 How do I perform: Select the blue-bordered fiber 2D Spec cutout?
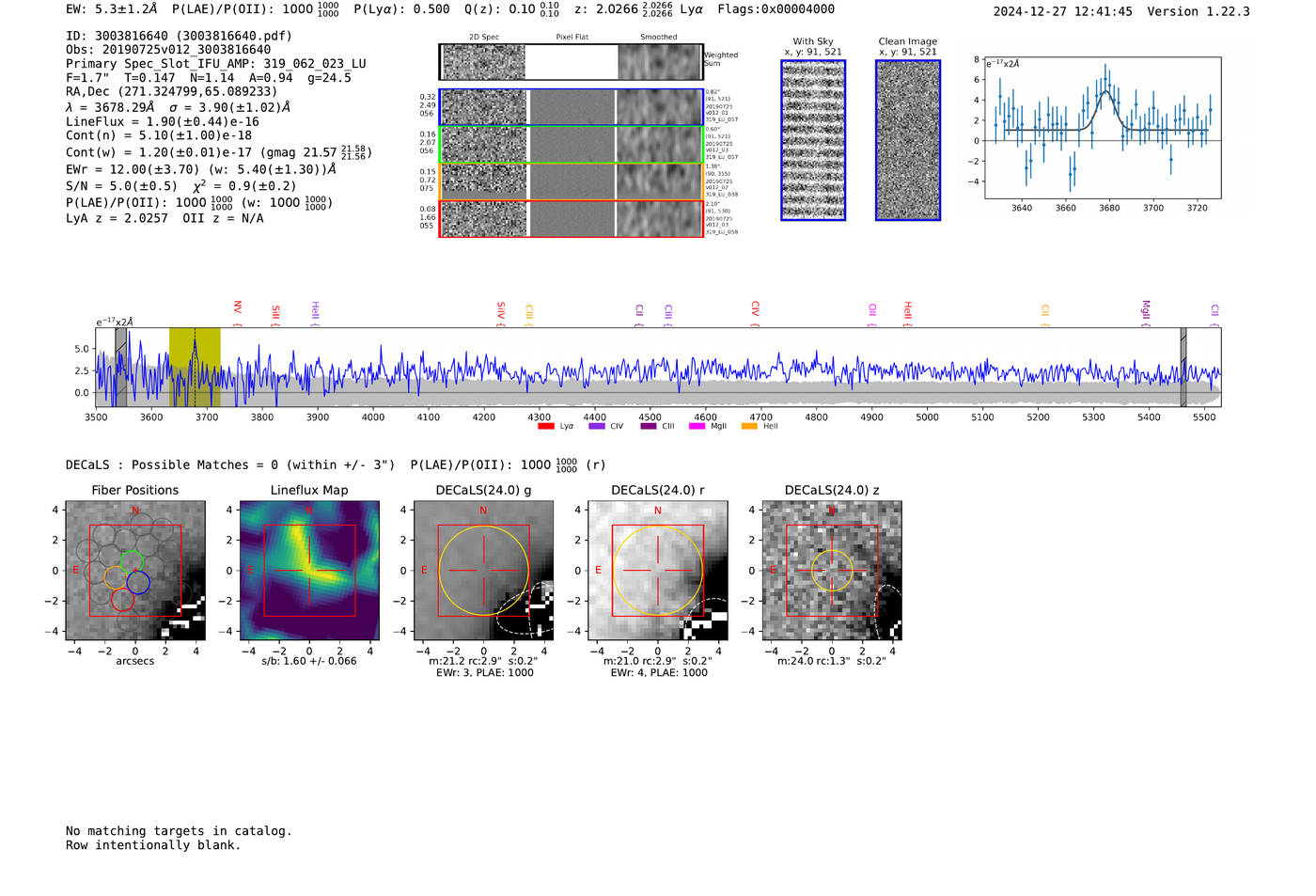click(x=484, y=107)
